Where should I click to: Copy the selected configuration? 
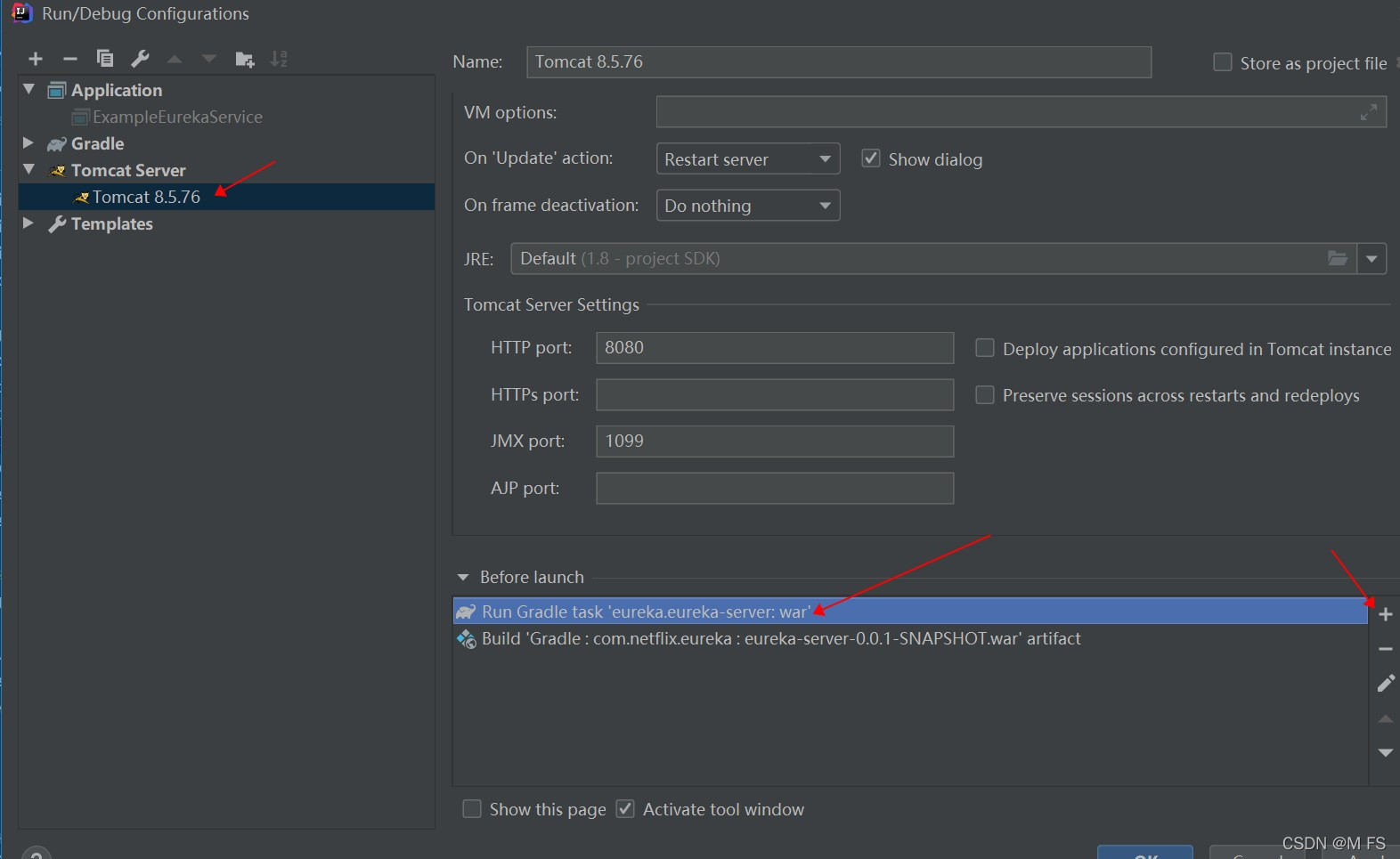click(105, 59)
